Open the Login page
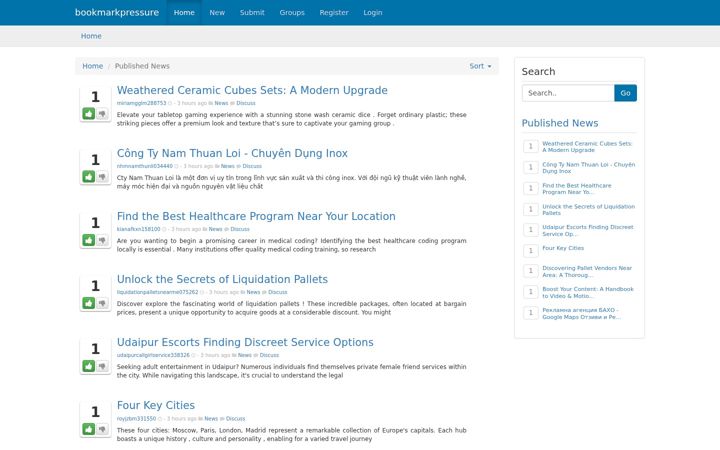Viewport: 720px width, 450px height. point(372,12)
